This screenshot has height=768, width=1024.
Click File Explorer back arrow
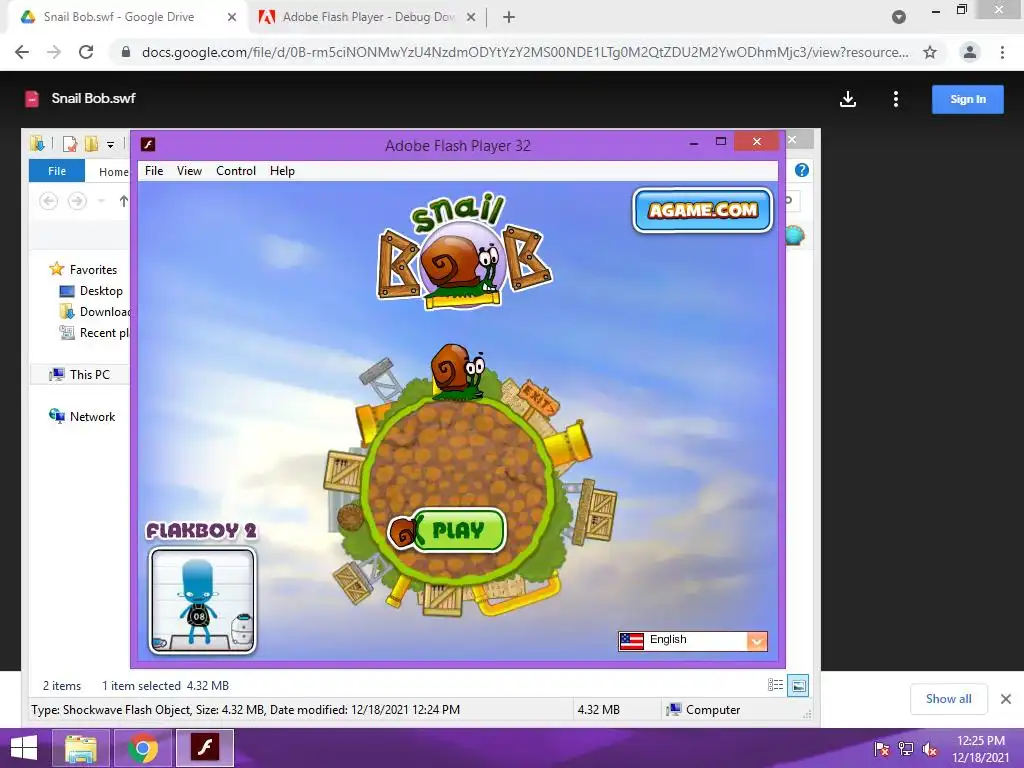(x=48, y=201)
